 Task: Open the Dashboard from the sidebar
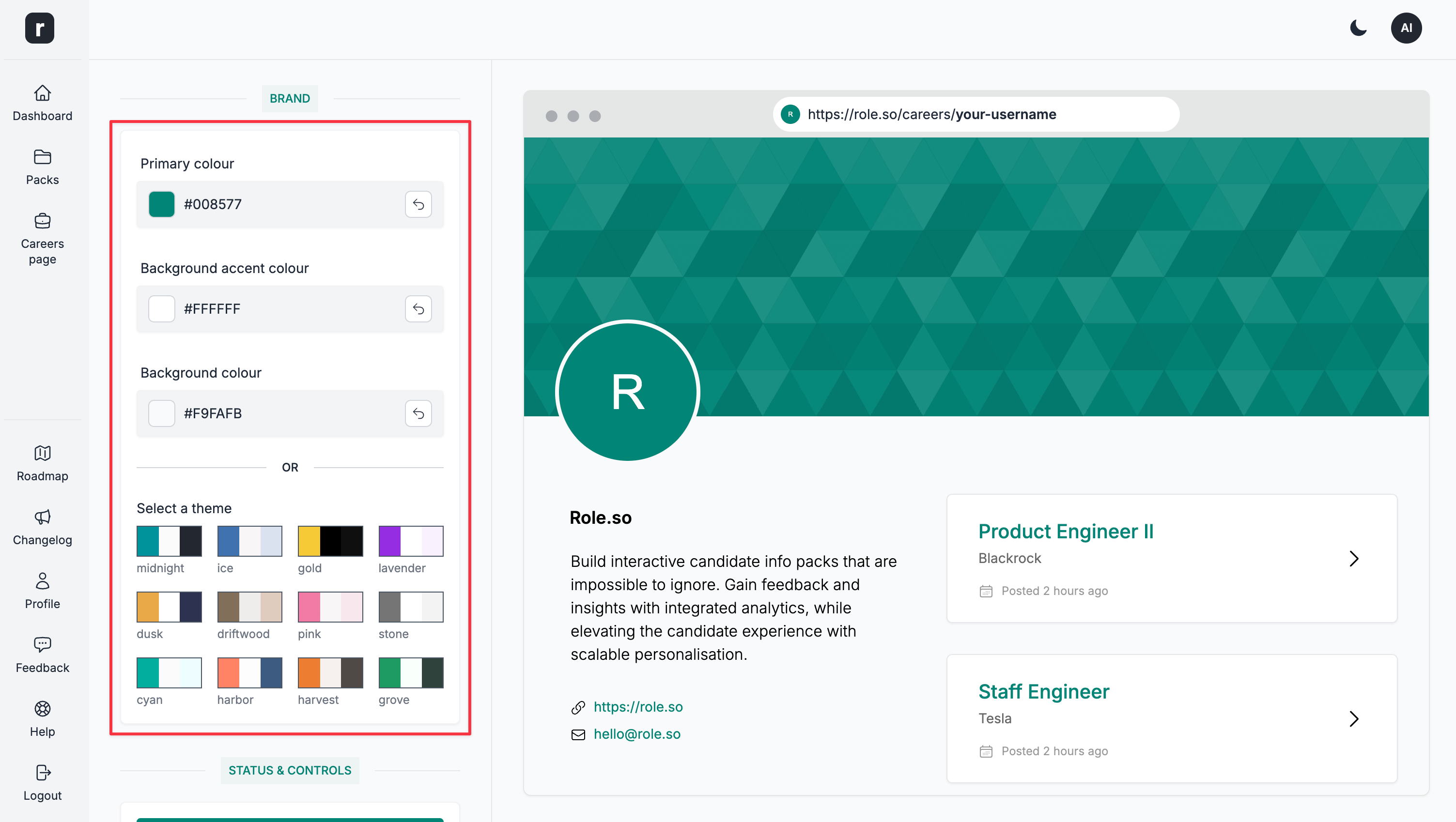(42, 103)
